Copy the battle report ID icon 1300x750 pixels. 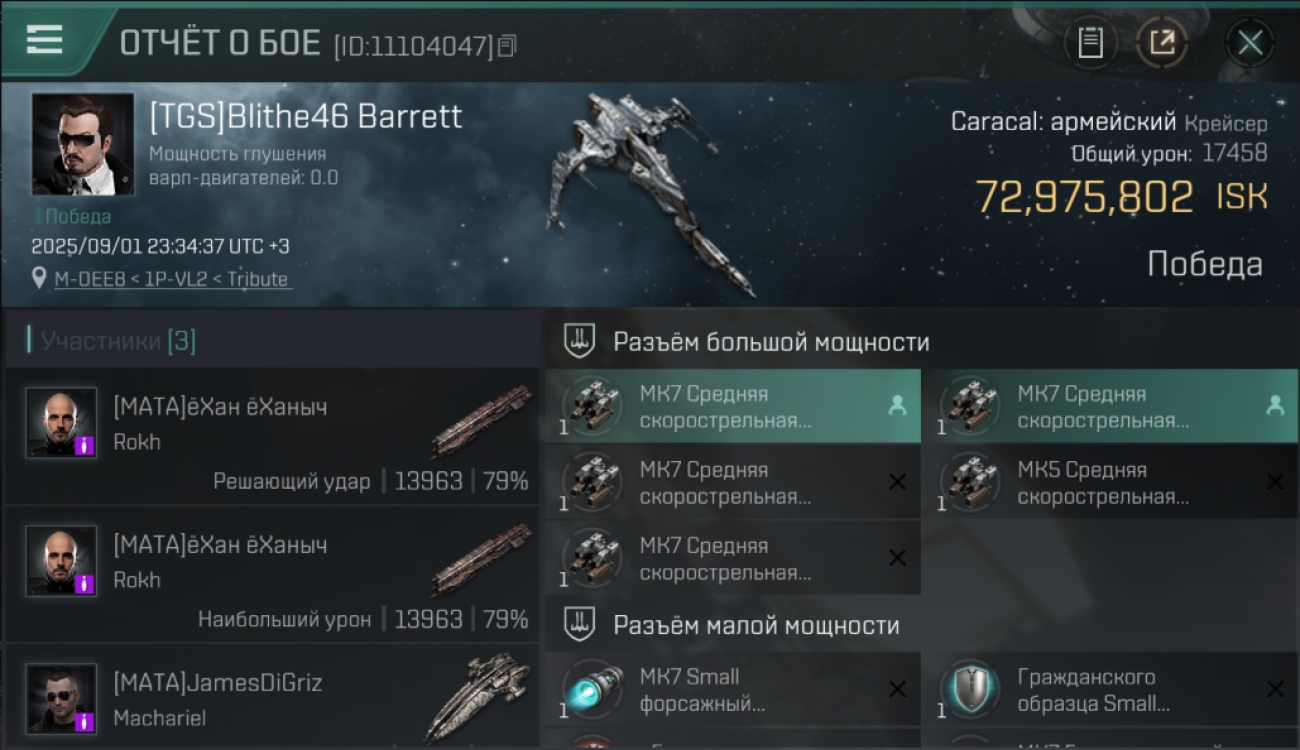[x=507, y=46]
